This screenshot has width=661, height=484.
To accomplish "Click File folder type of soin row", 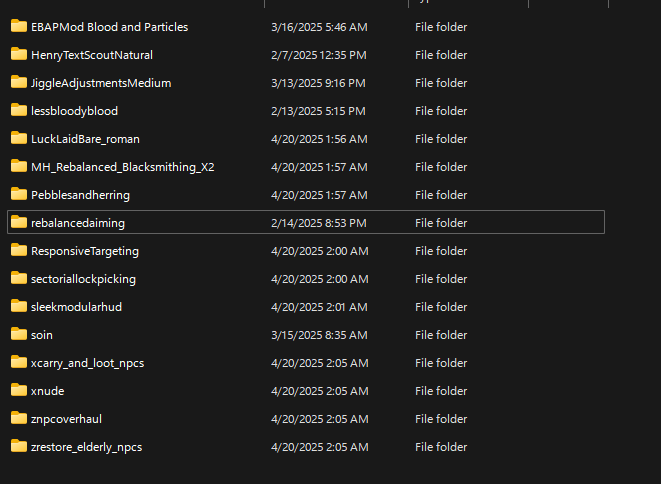I will point(441,335).
